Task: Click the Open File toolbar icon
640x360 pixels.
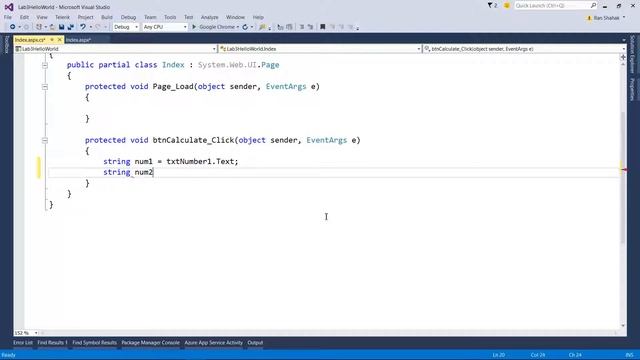Action: coord(52,27)
